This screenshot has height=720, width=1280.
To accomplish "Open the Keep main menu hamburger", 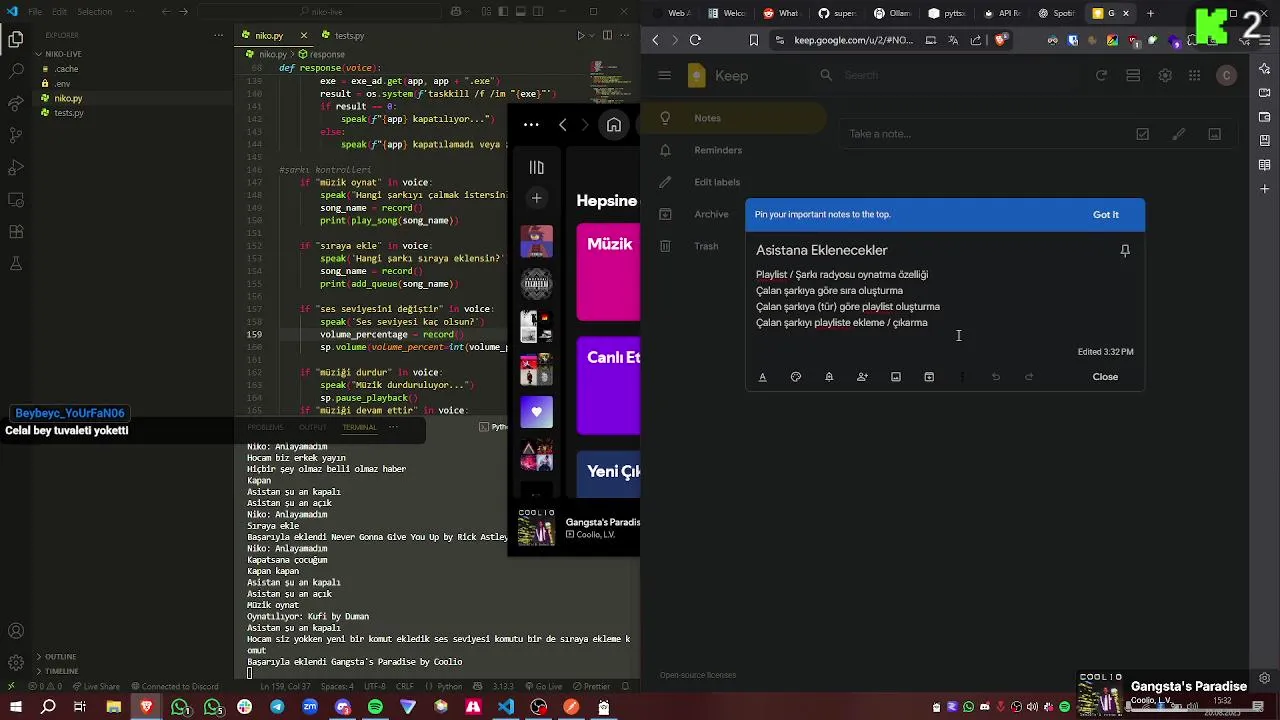I will pos(664,75).
